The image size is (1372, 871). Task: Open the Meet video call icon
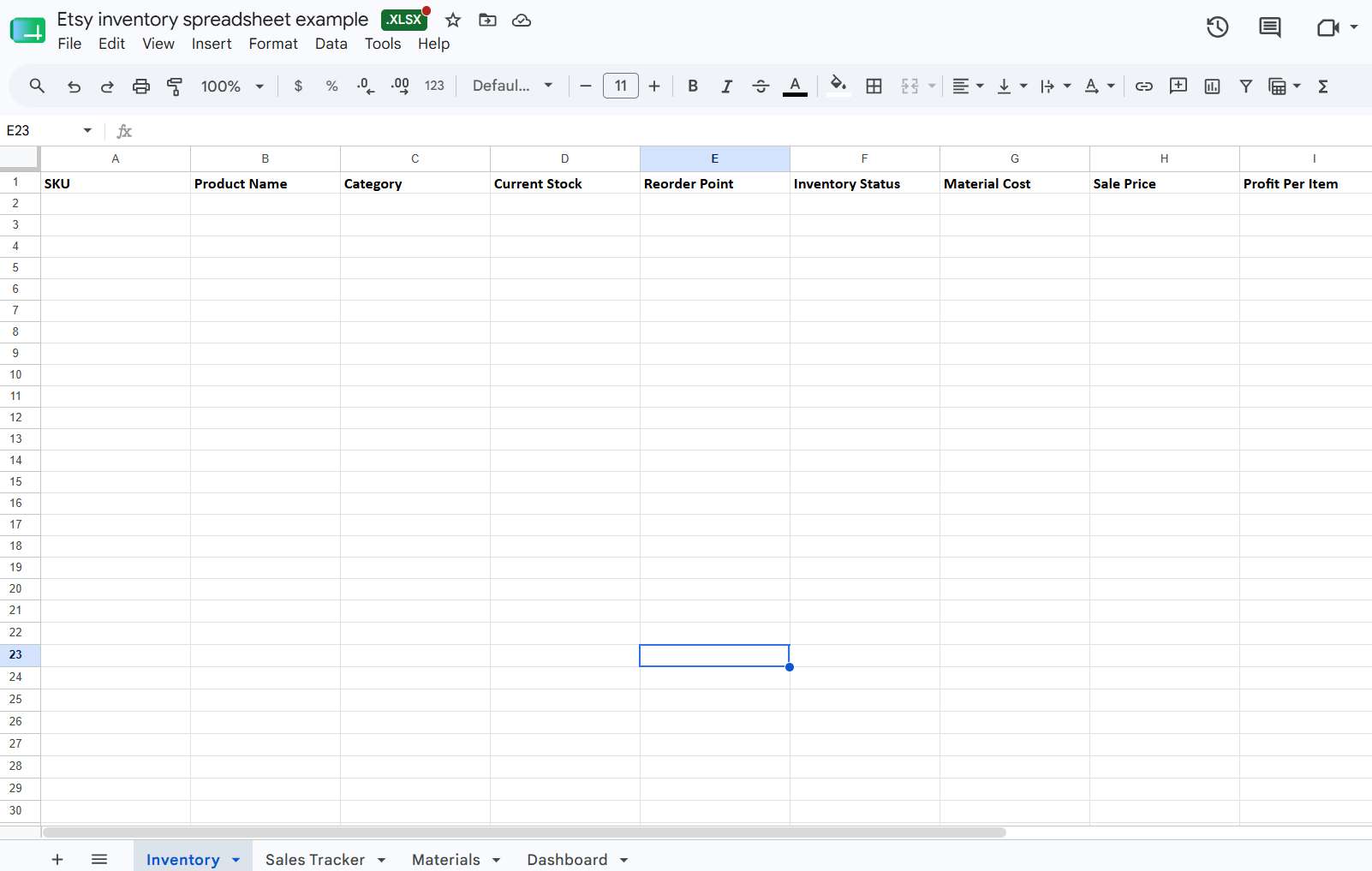[1328, 27]
